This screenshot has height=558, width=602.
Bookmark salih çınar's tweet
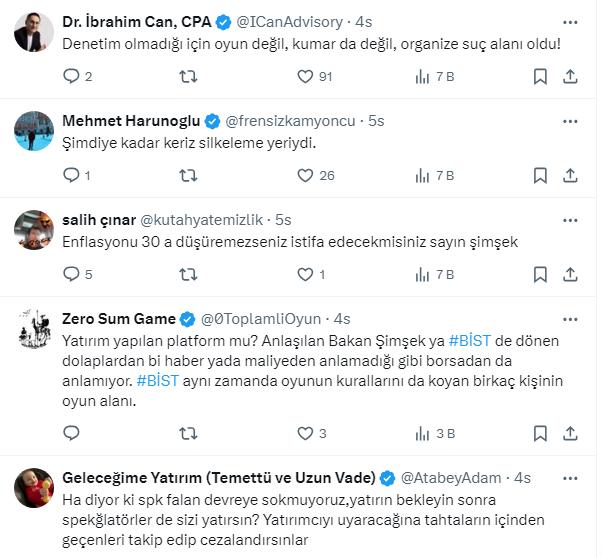tap(540, 273)
